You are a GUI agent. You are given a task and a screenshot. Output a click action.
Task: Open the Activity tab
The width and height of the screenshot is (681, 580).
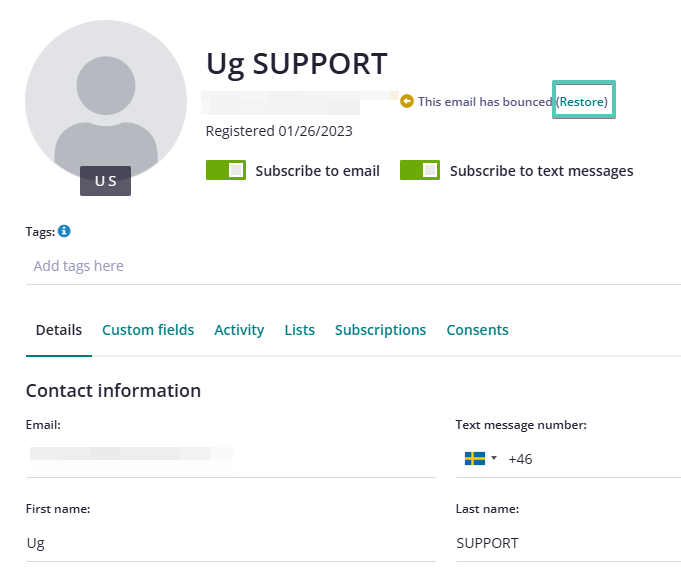[x=239, y=330]
